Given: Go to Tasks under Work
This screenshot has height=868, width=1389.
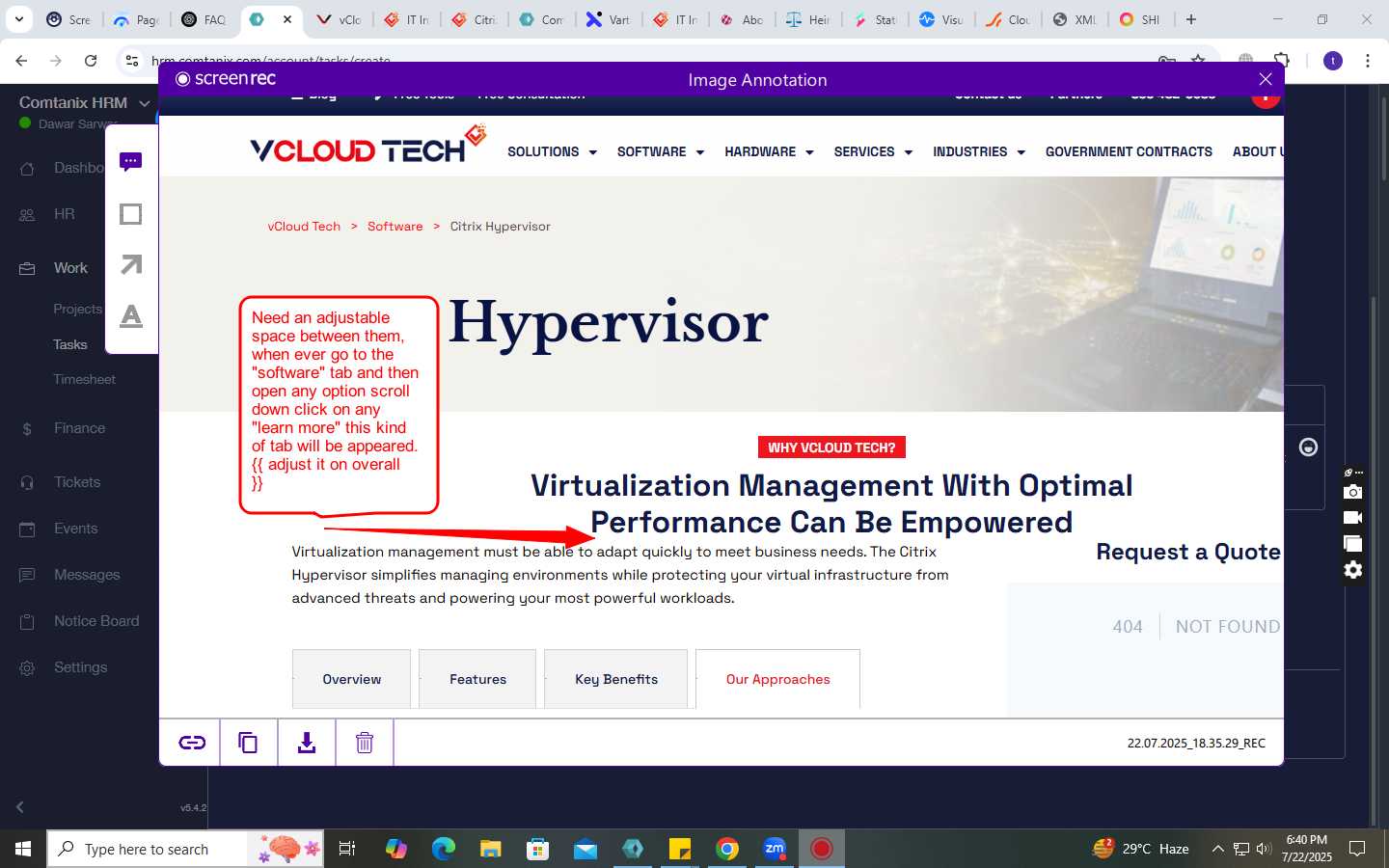Looking at the screenshot, I should 69,344.
